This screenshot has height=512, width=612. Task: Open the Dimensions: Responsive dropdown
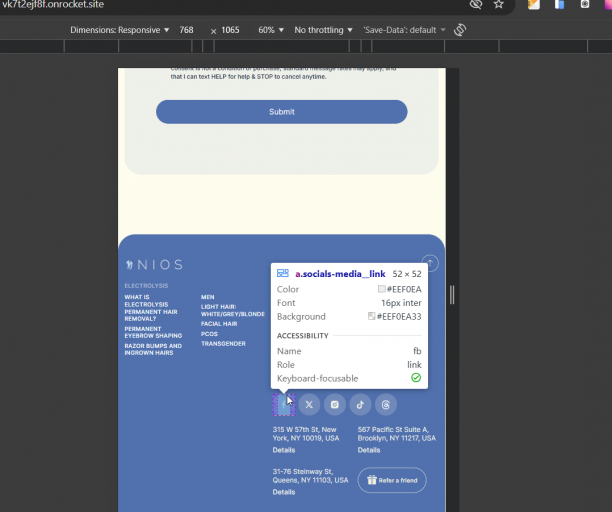(119, 30)
